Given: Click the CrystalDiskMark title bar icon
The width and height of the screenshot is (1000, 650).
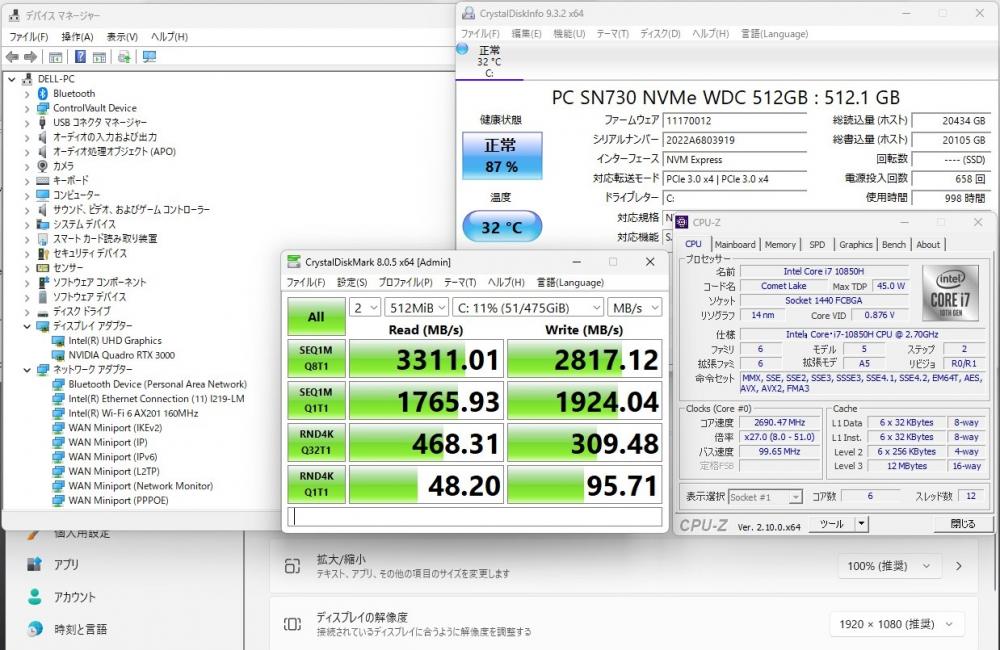Looking at the screenshot, I should [294, 262].
